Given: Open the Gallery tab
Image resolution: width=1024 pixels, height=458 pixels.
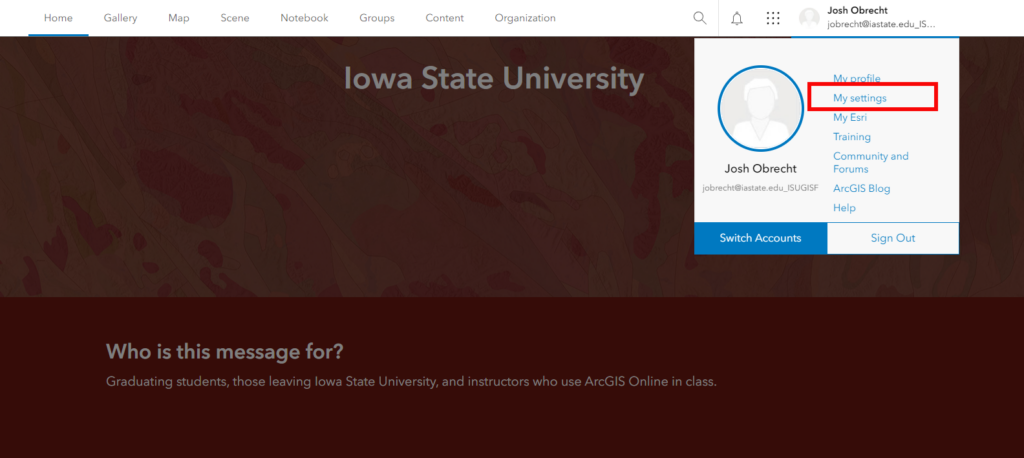Looking at the screenshot, I should tap(120, 18).
